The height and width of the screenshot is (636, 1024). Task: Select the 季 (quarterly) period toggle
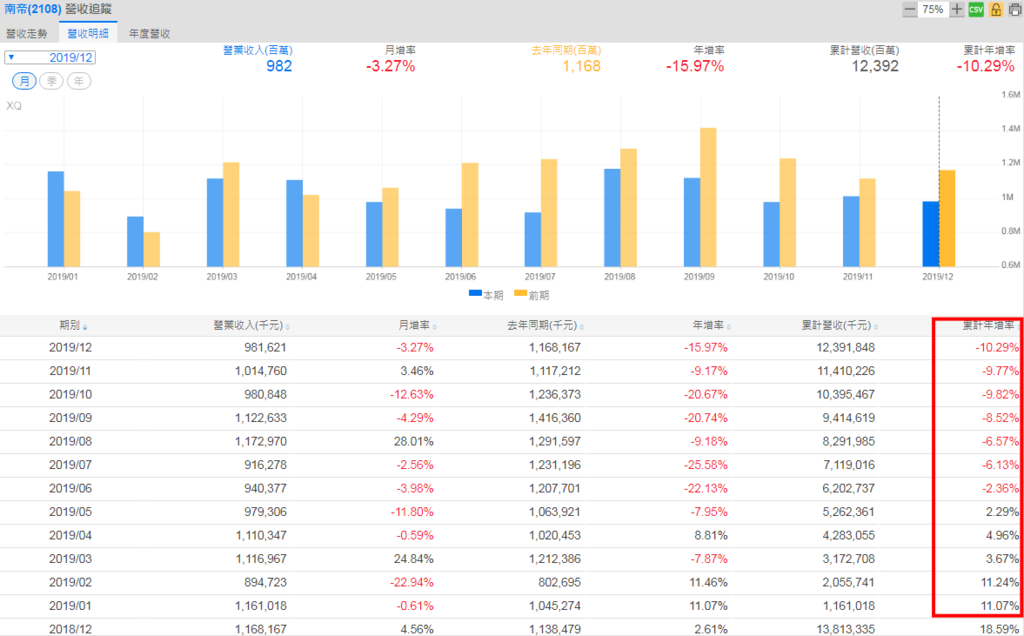(x=52, y=81)
